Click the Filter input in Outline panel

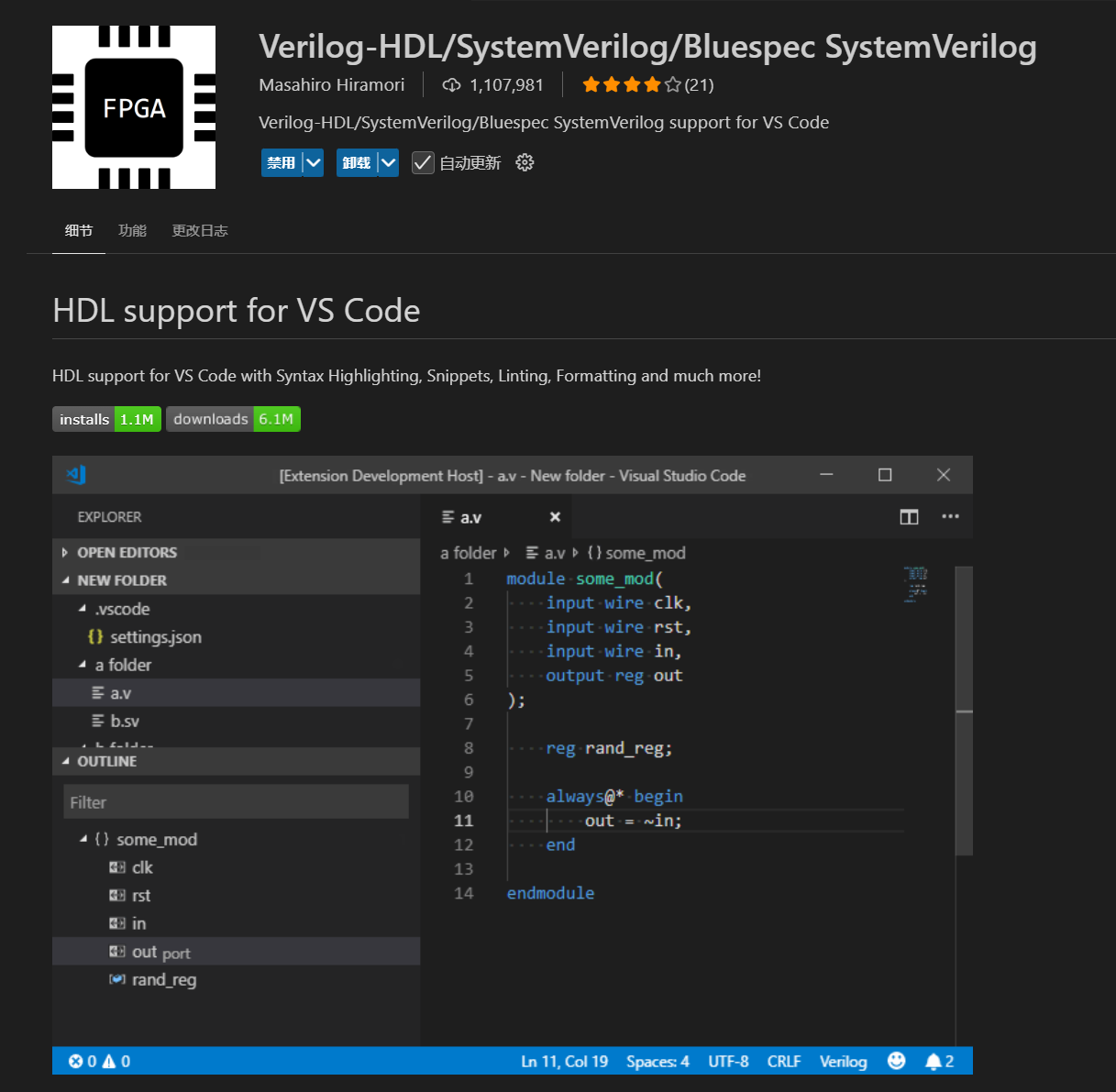(236, 801)
